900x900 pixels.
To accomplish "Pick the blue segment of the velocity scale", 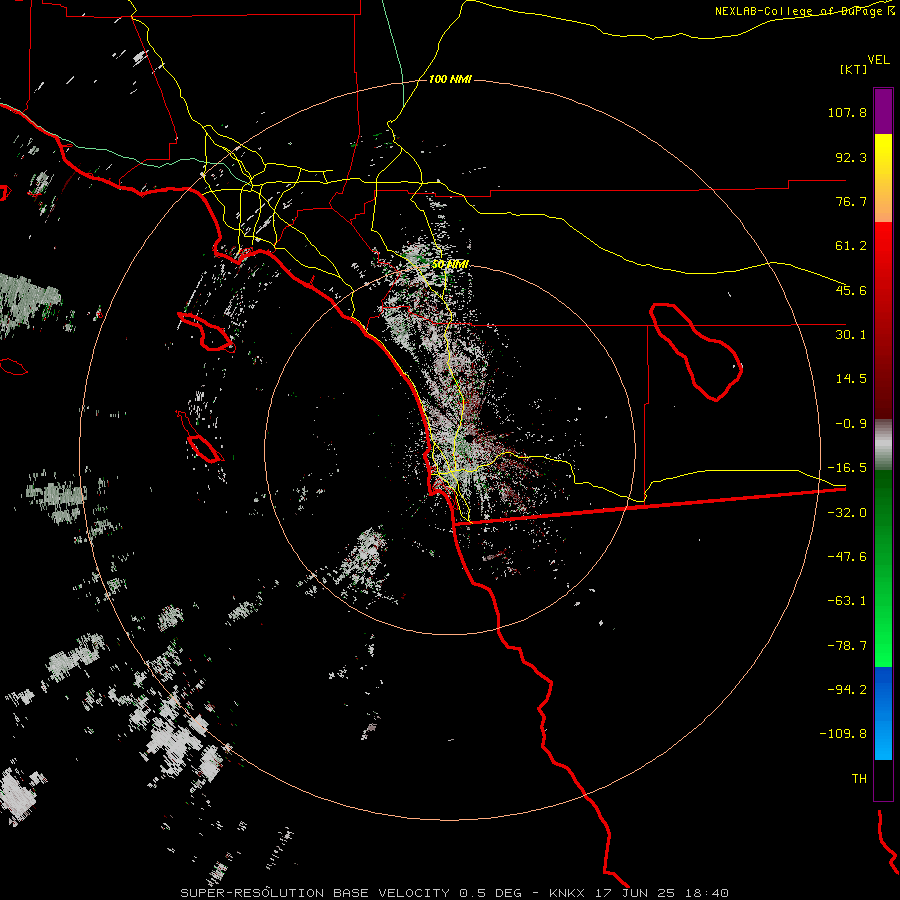I will click(x=883, y=713).
